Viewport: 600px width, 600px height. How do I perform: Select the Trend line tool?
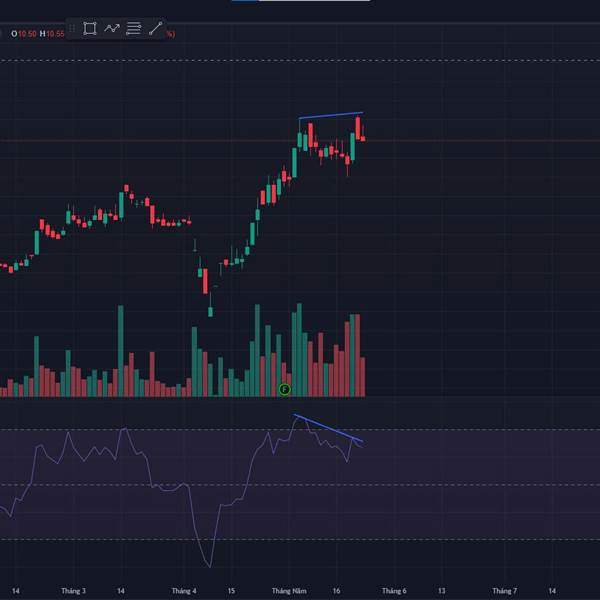[155, 29]
